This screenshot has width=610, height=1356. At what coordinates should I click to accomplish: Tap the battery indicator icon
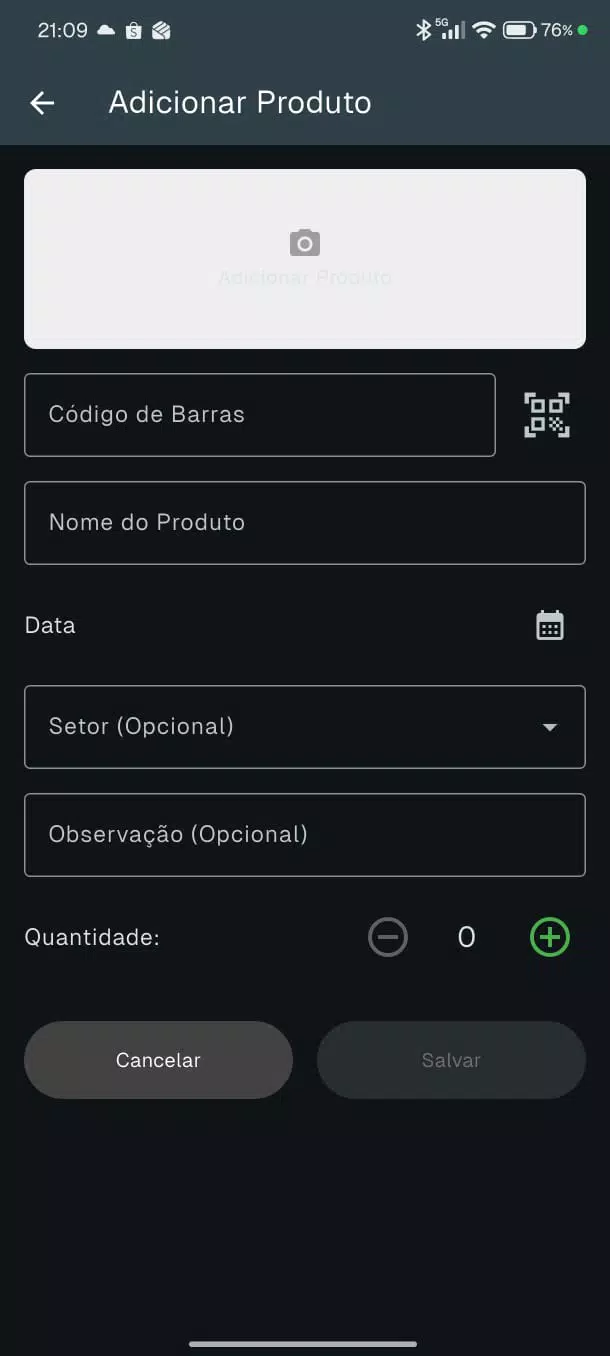519,30
